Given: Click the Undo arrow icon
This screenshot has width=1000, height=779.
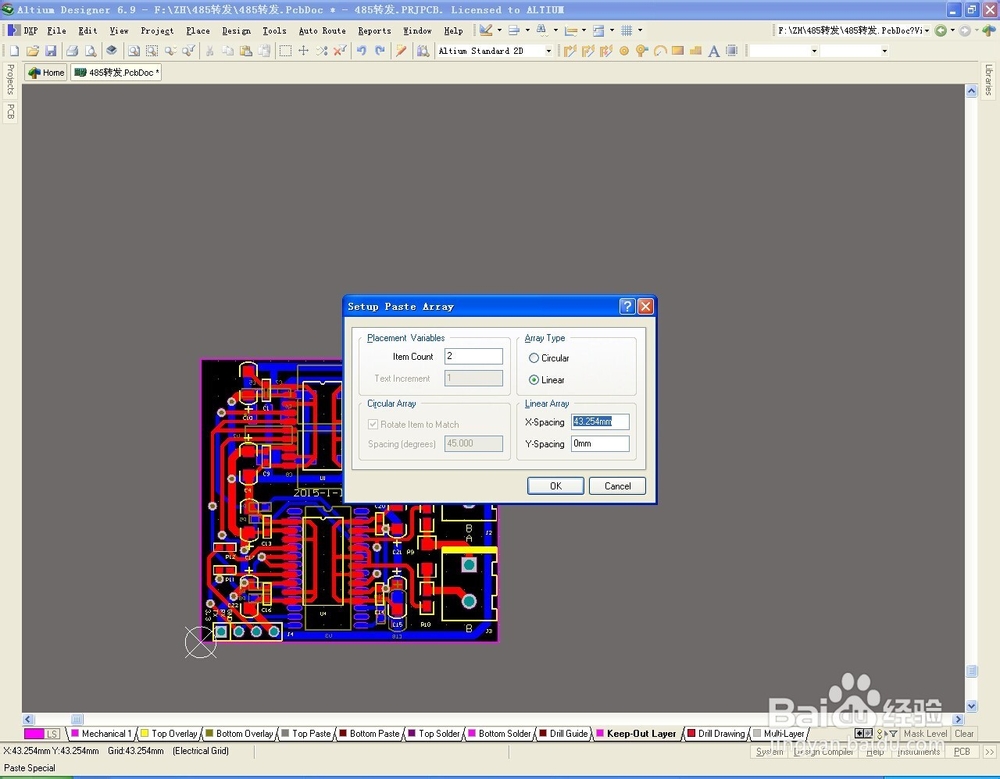Looking at the screenshot, I should point(362,50).
